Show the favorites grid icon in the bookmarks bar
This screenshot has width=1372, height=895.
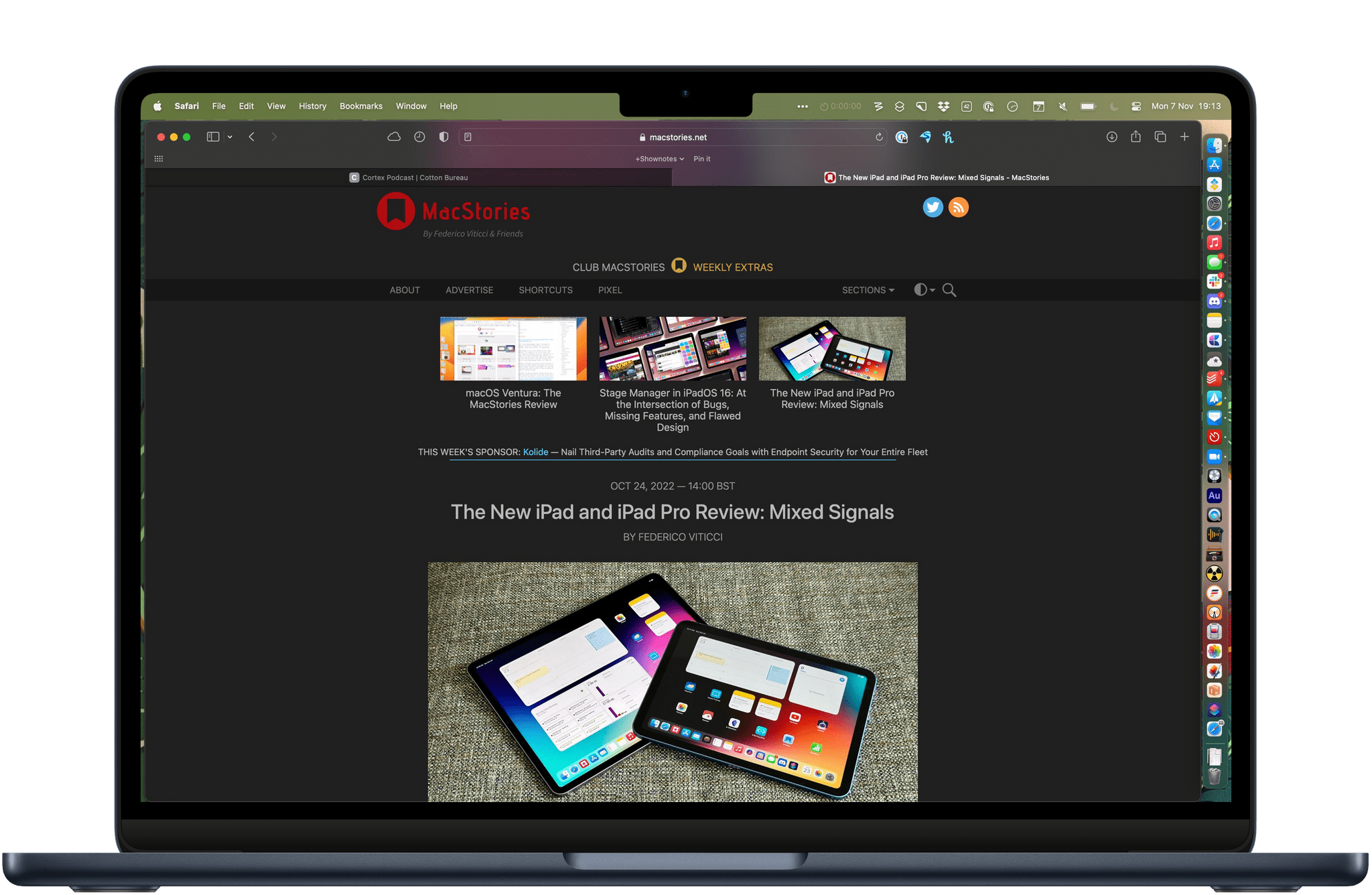pos(159,159)
